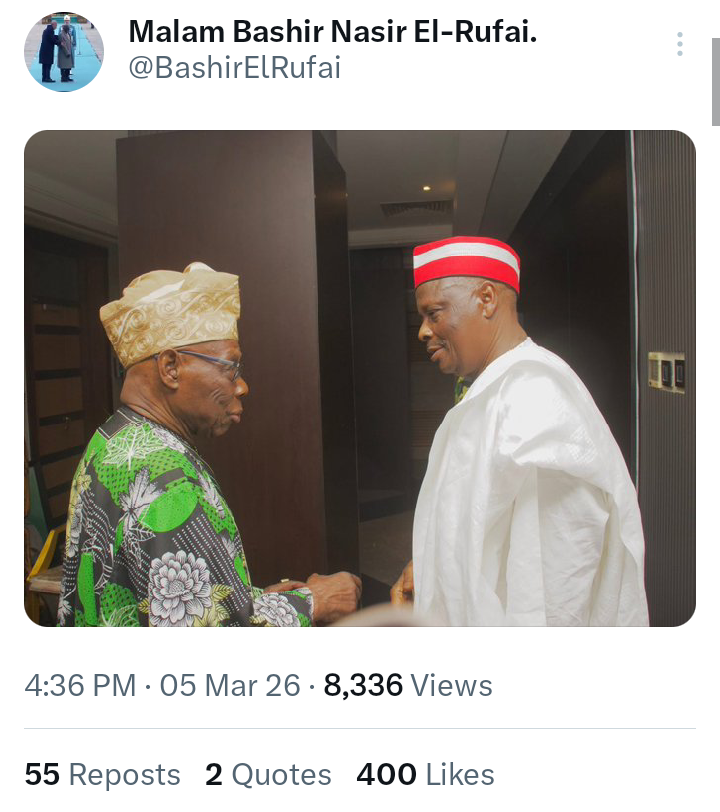Click the 4:36 PM timestamp
720x812 pixels.
pos(80,686)
